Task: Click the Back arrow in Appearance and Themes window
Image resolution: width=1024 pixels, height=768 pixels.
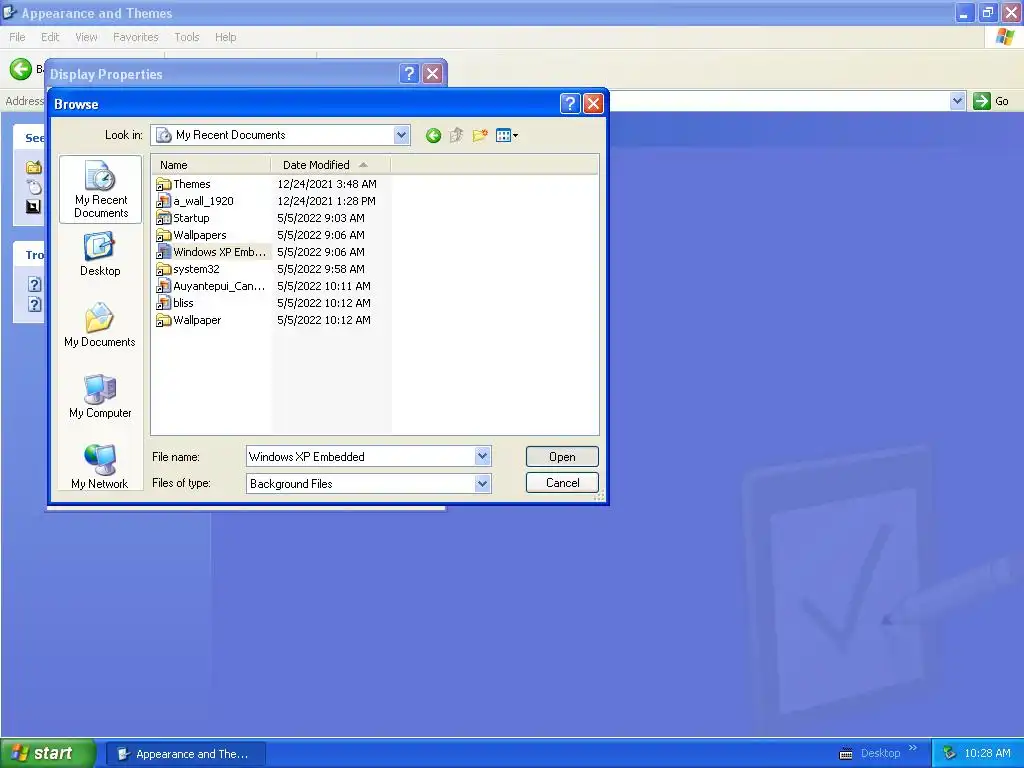Action: (21, 69)
